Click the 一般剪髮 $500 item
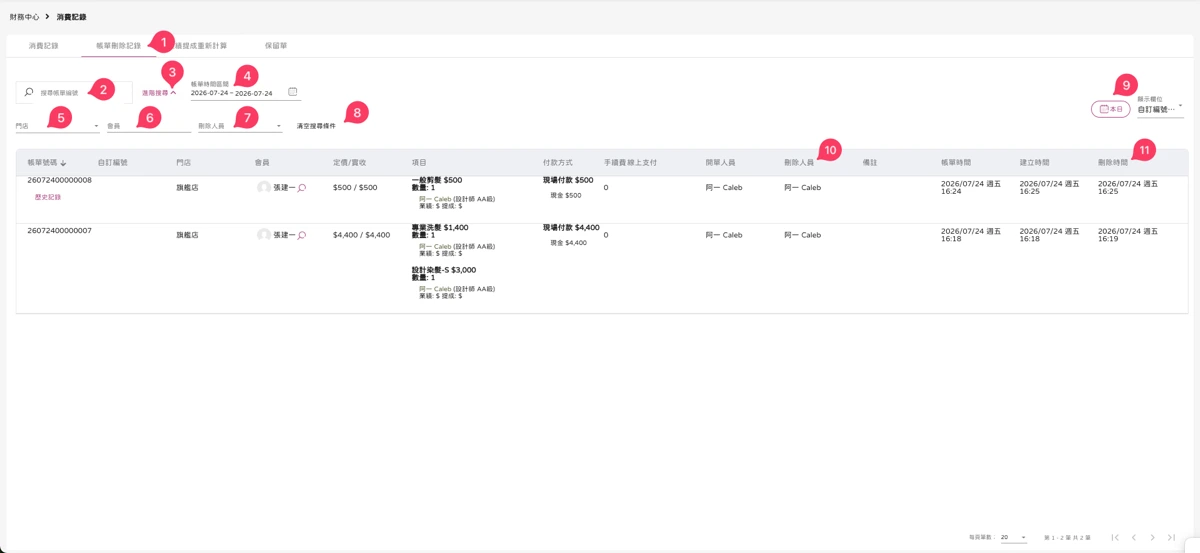The height and width of the screenshot is (553, 1200). (437, 180)
